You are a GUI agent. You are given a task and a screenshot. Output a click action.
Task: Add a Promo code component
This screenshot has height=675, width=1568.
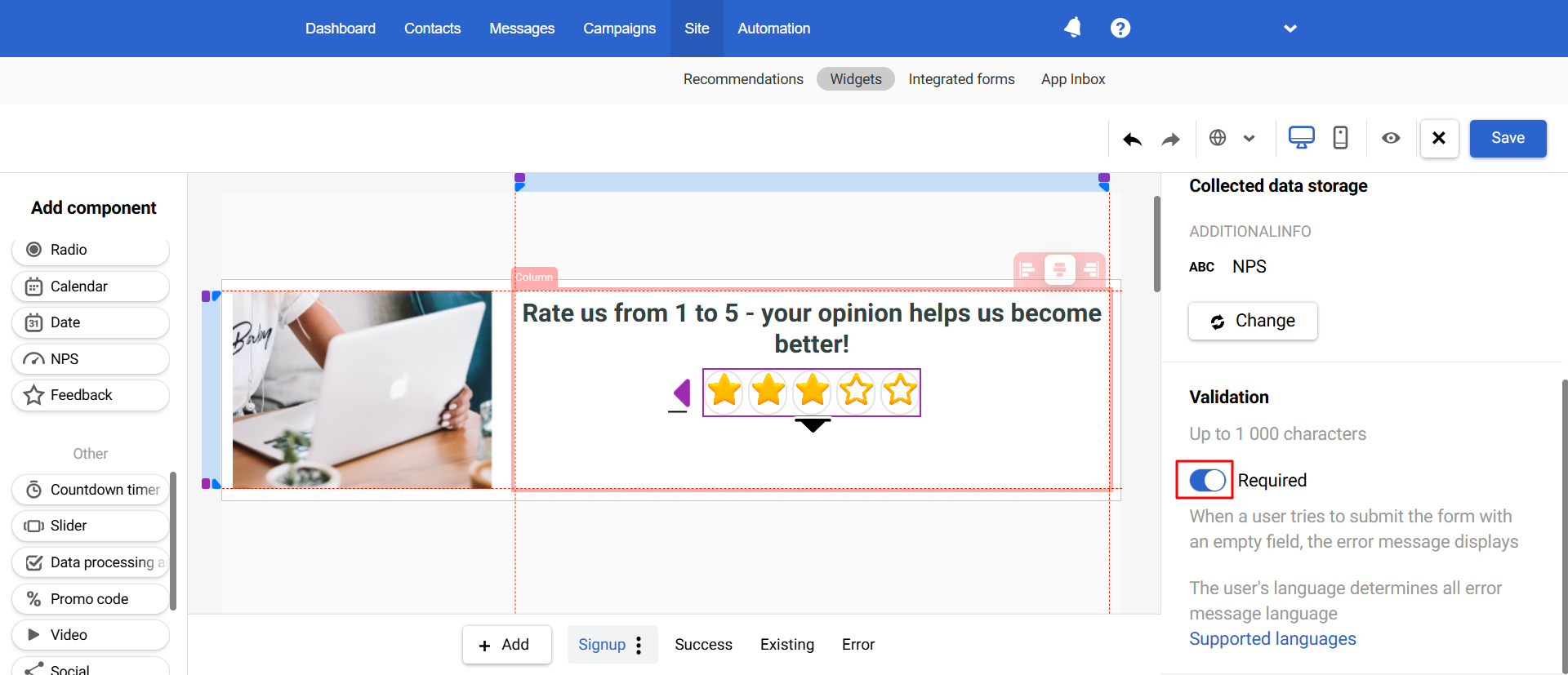click(91, 599)
